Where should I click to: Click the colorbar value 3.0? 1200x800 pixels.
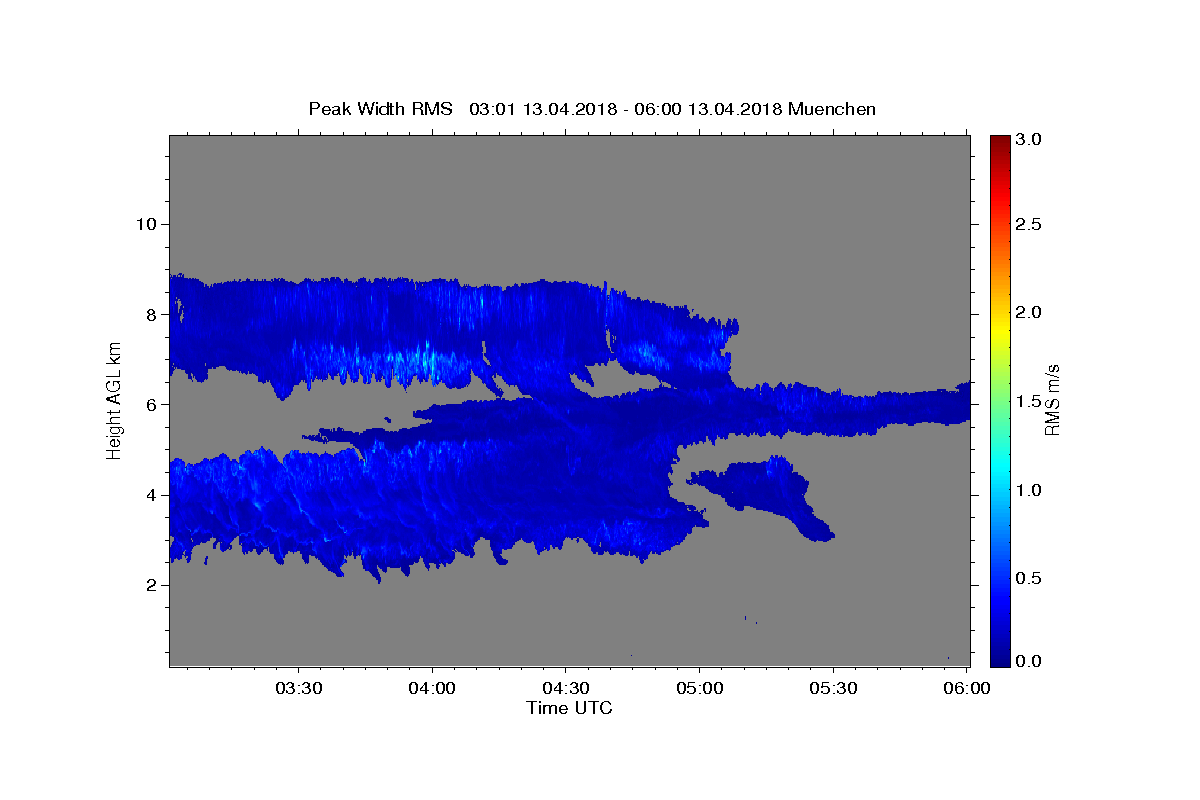point(1029,139)
